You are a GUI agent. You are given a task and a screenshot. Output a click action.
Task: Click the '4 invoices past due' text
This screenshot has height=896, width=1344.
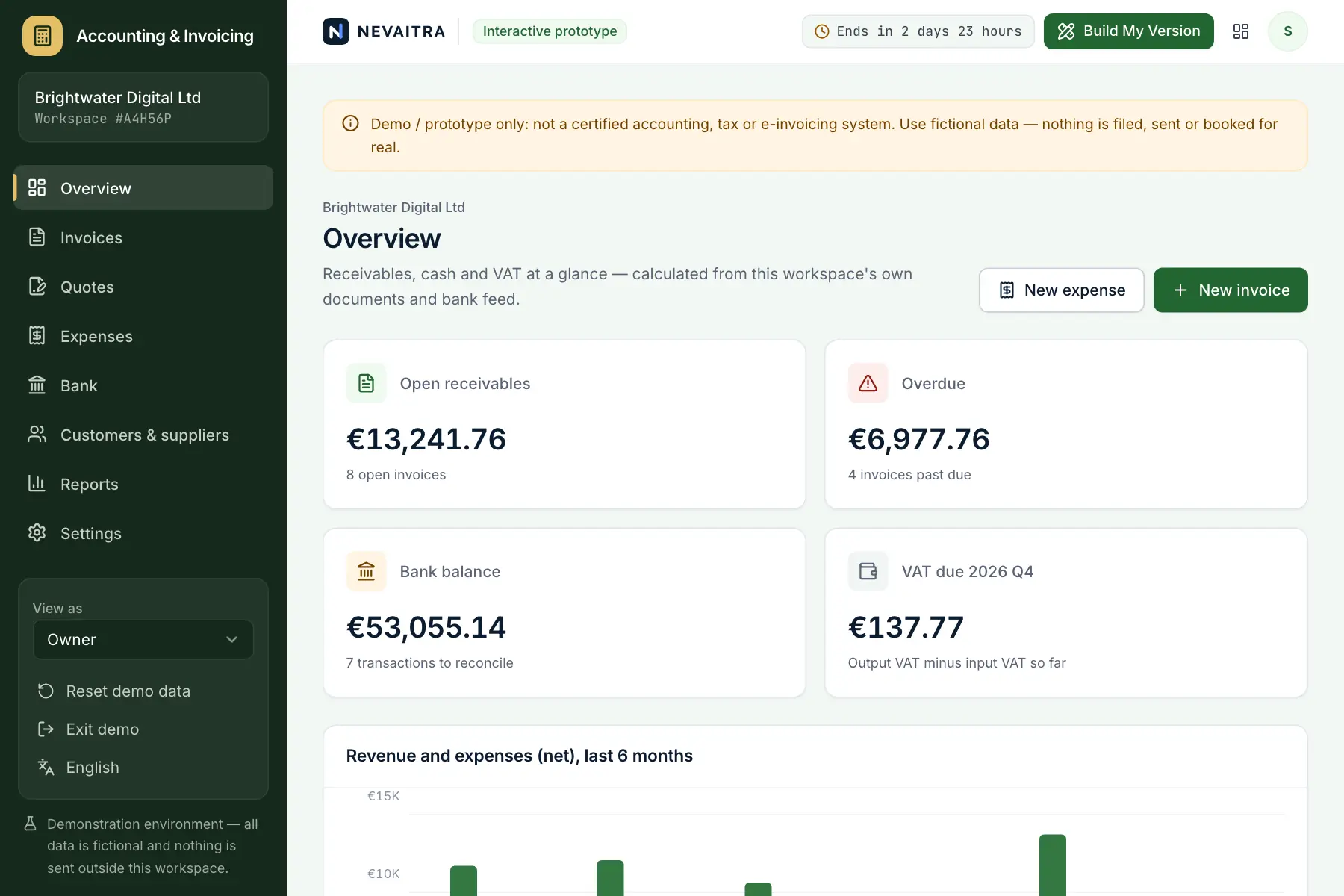(909, 475)
